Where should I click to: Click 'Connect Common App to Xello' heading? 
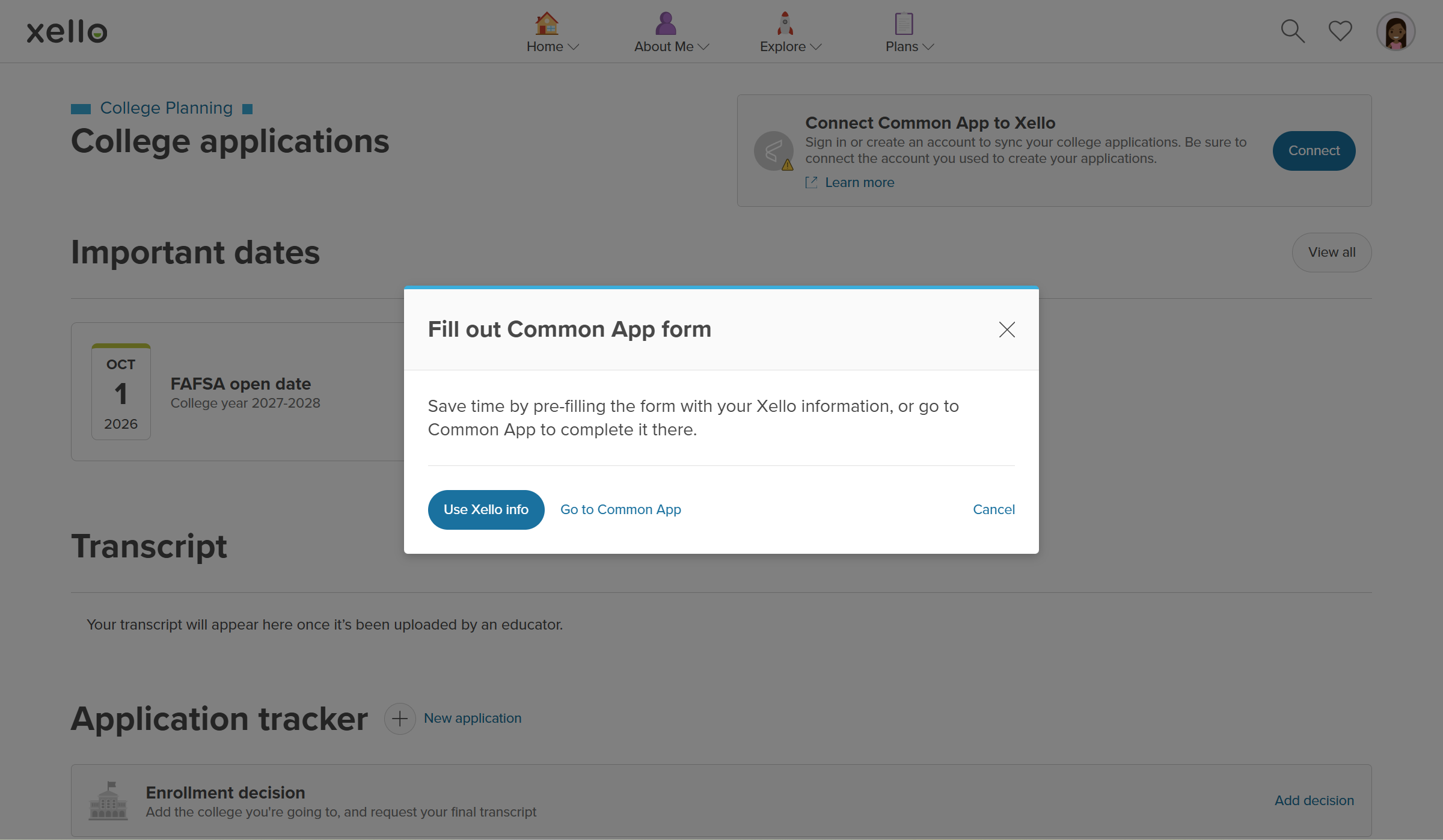pyautogui.click(x=930, y=123)
